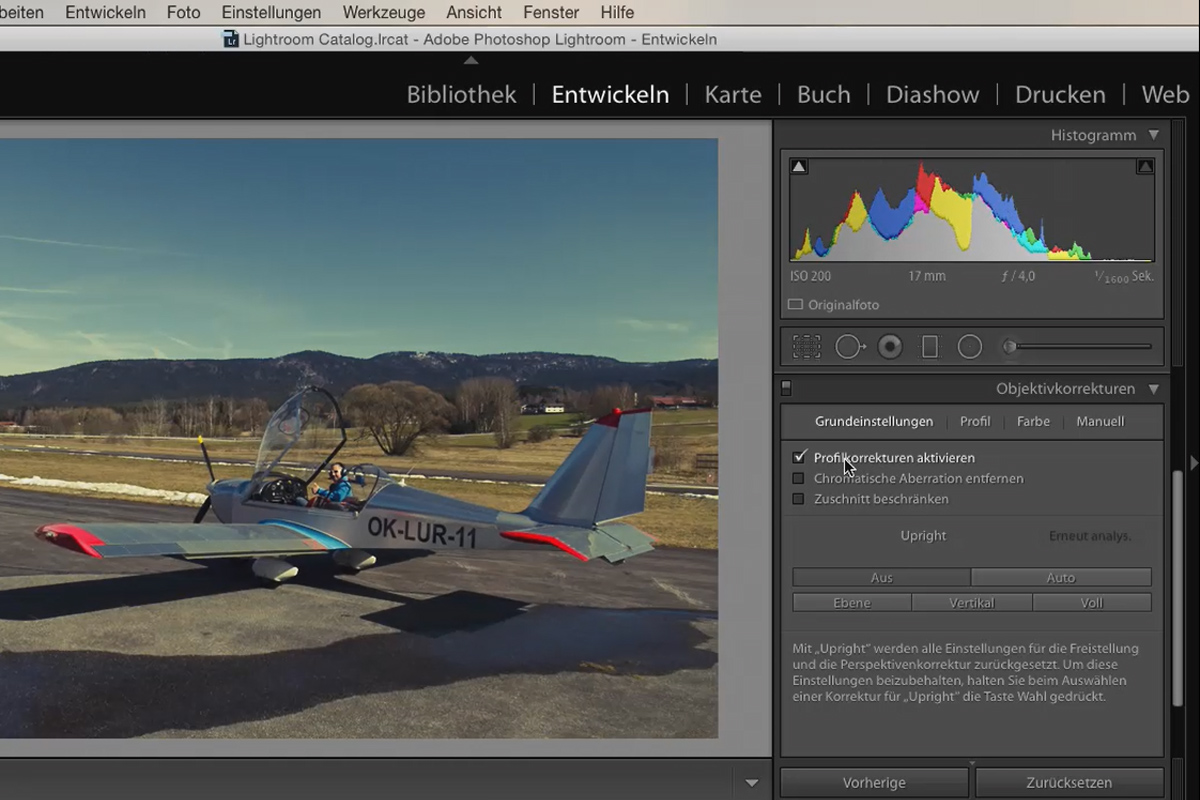Click the airplane photo in preview

359,438
